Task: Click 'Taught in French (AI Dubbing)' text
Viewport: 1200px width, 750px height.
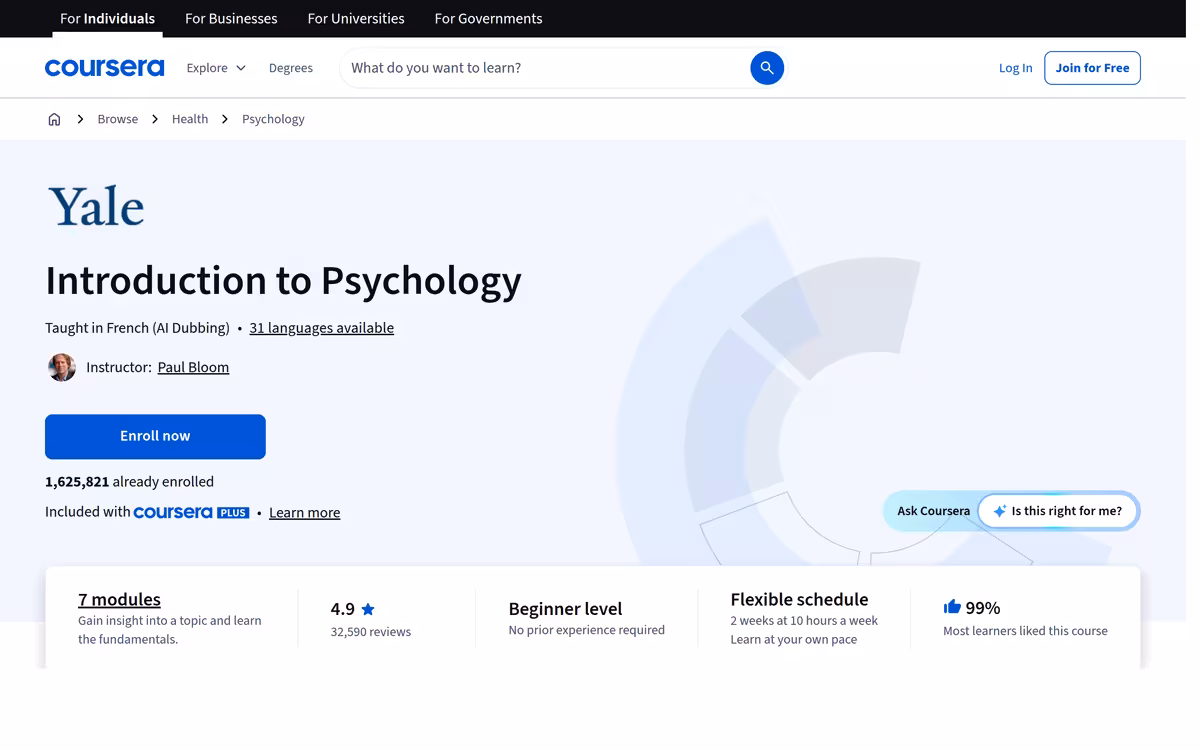Action: pyautogui.click(x=137, y=328)
